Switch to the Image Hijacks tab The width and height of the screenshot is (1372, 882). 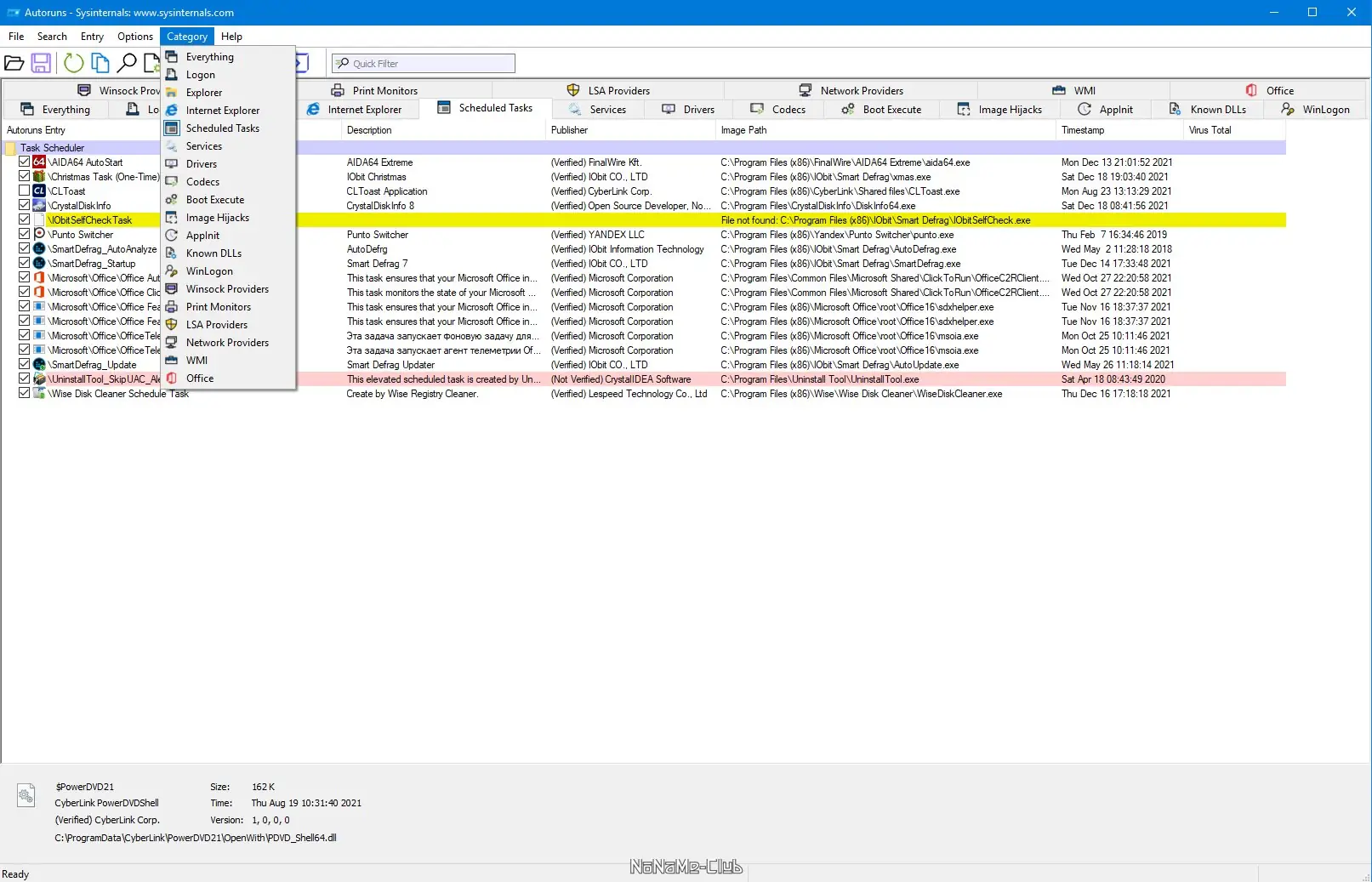click(999, 110)
